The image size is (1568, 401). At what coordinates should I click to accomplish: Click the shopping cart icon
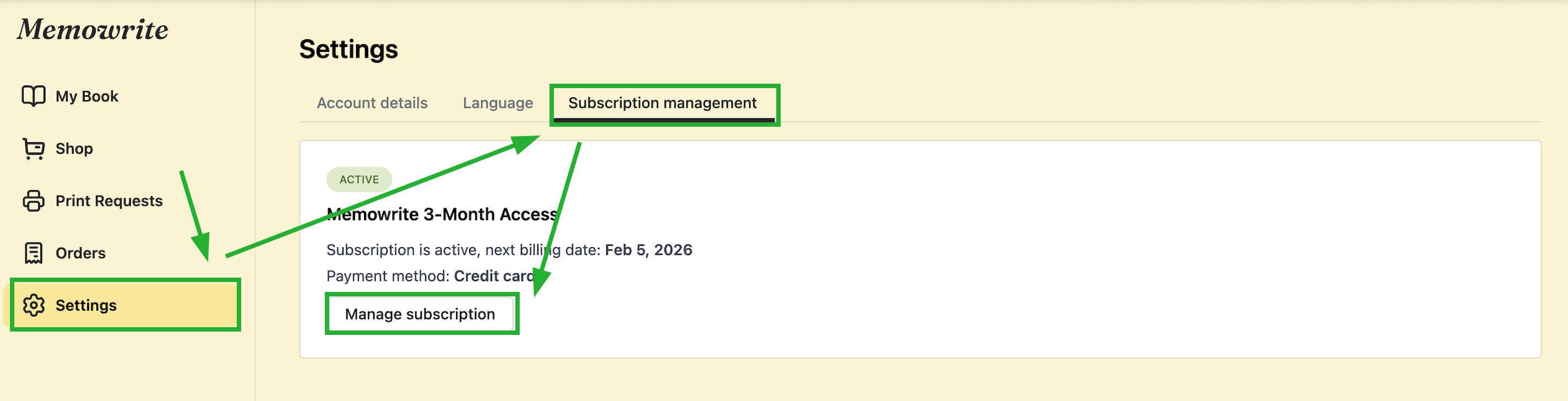tap(34, 148)
